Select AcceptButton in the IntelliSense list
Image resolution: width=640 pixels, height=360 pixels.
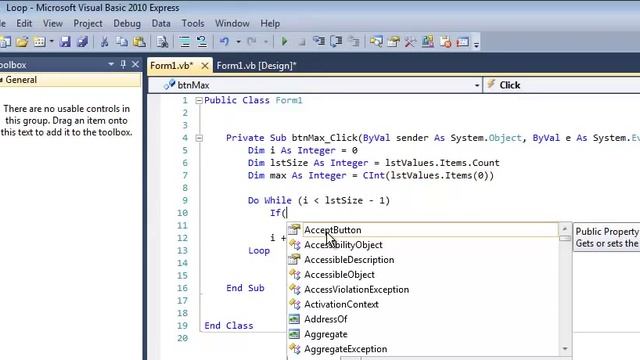(422, 230)
